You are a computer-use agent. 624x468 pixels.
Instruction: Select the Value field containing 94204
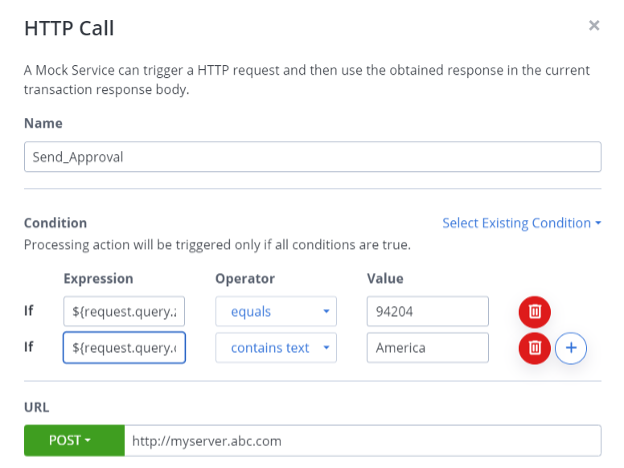427,311
